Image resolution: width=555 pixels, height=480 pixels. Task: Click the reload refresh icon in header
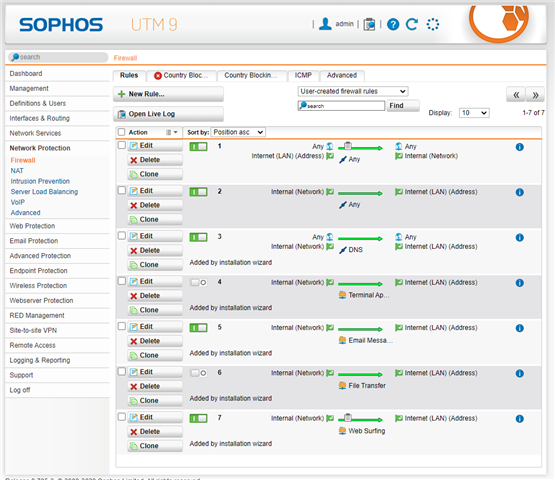[x=412, y=24]
